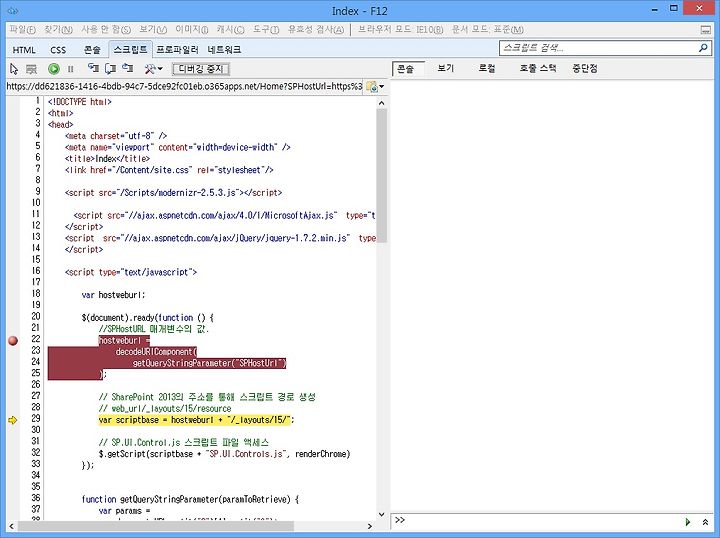
Task: Click the modernizr-2.5.3.js script line
Action: point(174,193)
